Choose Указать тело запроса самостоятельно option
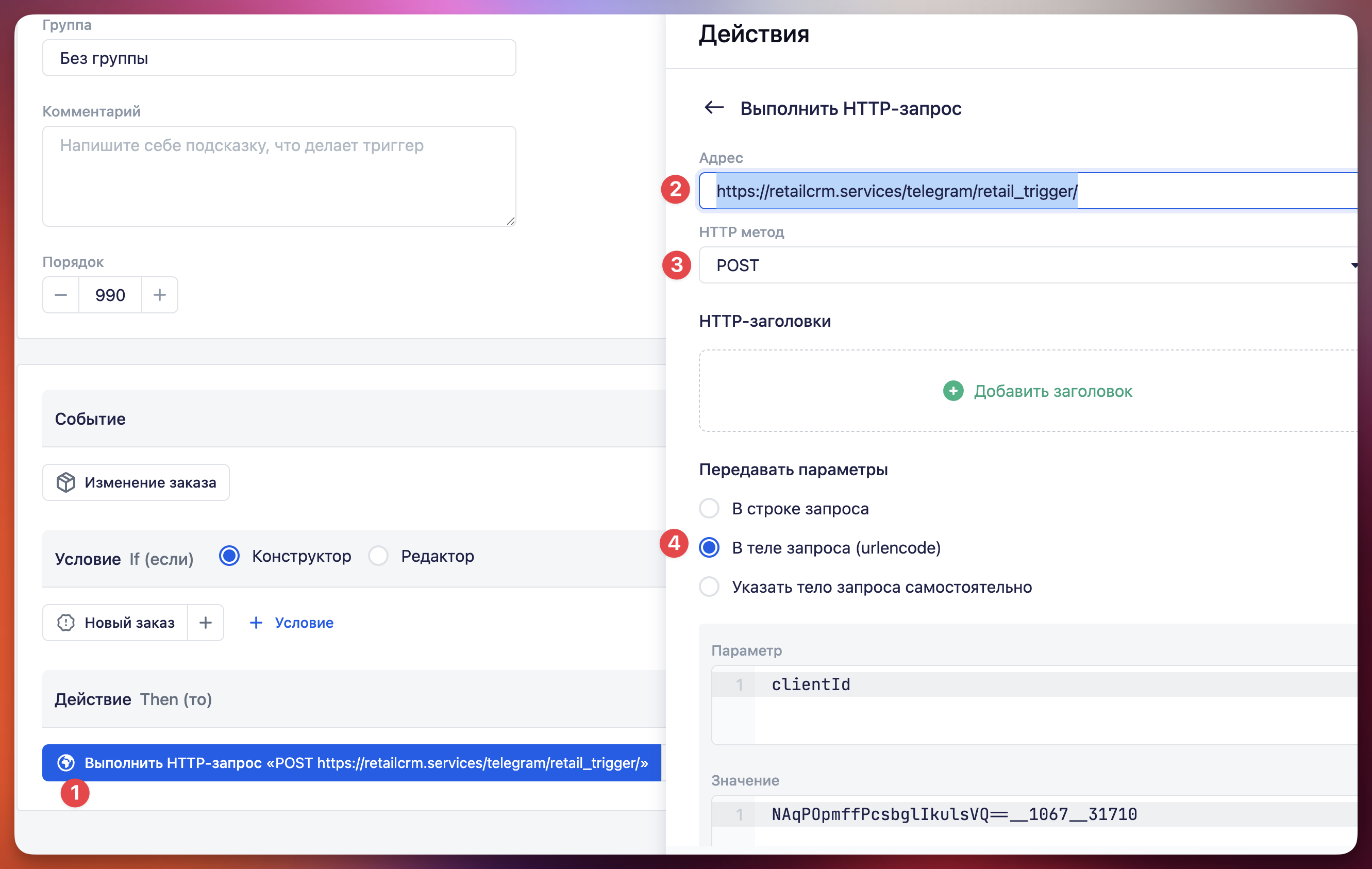The height and width of the screenshot is (869, 1372). coord(709,587)
